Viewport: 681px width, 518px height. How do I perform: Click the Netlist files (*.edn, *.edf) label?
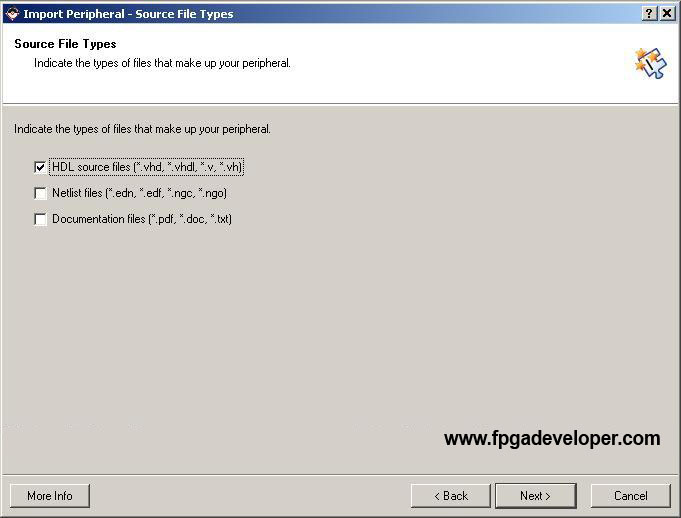pos(139,193)
